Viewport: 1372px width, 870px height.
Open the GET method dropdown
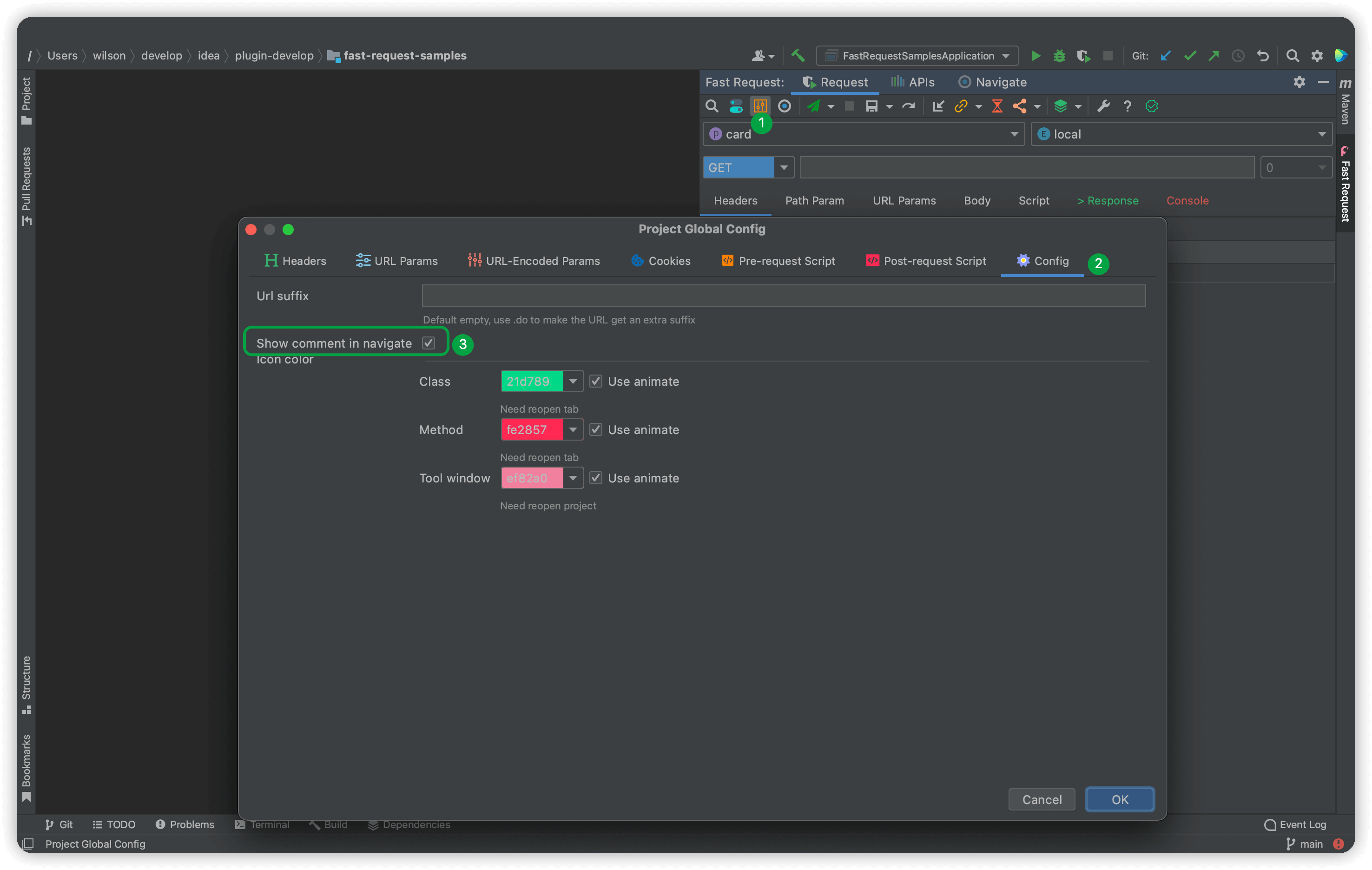(x=784, y=167)
